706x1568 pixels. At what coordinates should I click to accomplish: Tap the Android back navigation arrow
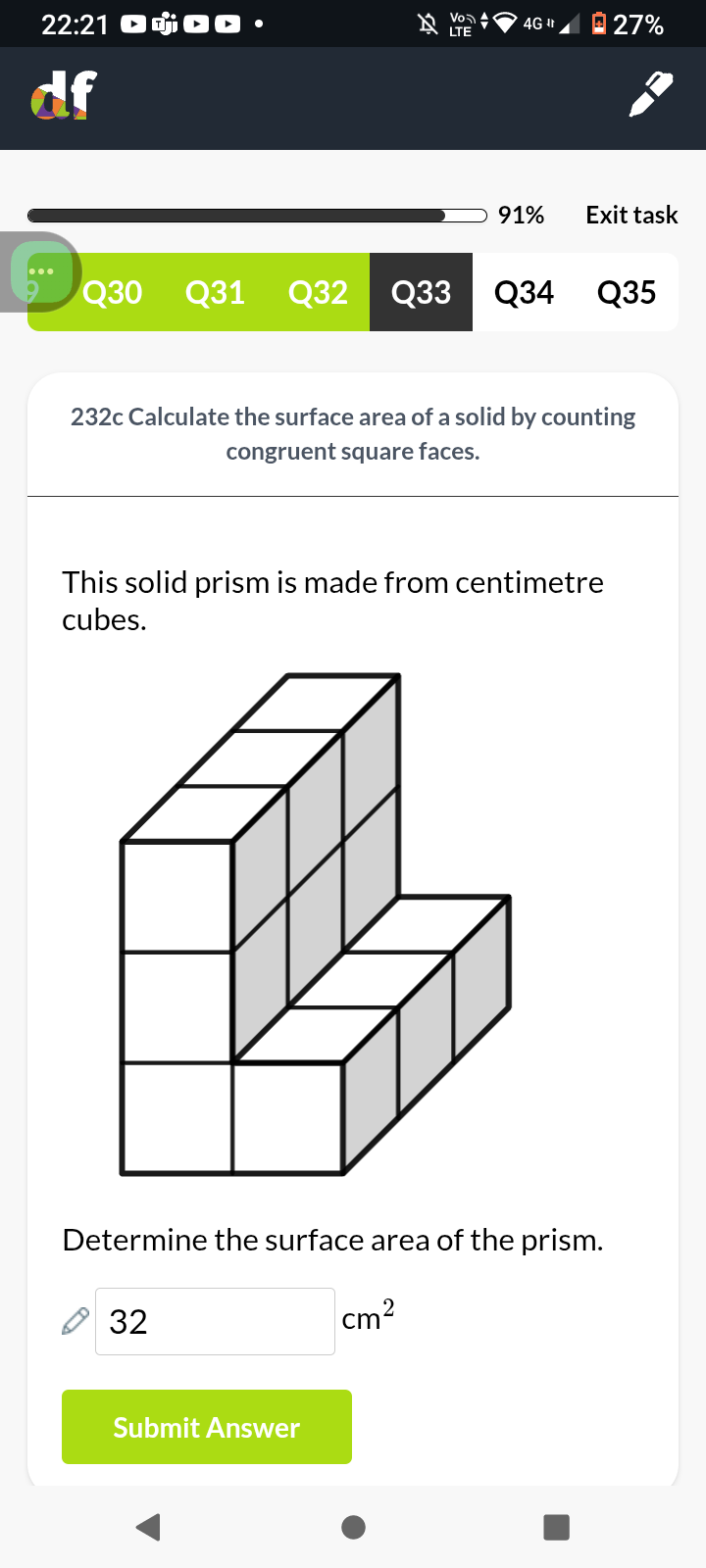point(148,1526)
